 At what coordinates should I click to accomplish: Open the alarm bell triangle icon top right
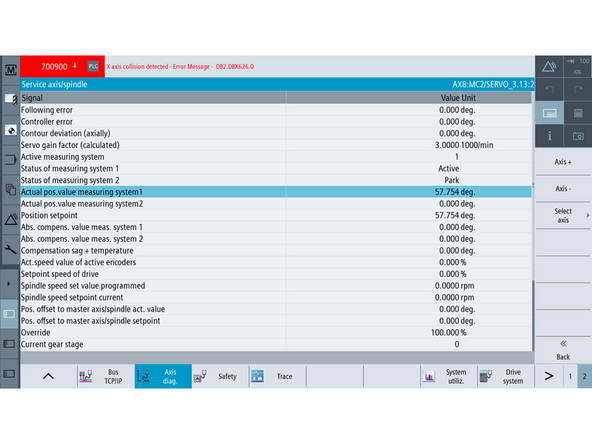click(549, 67)
